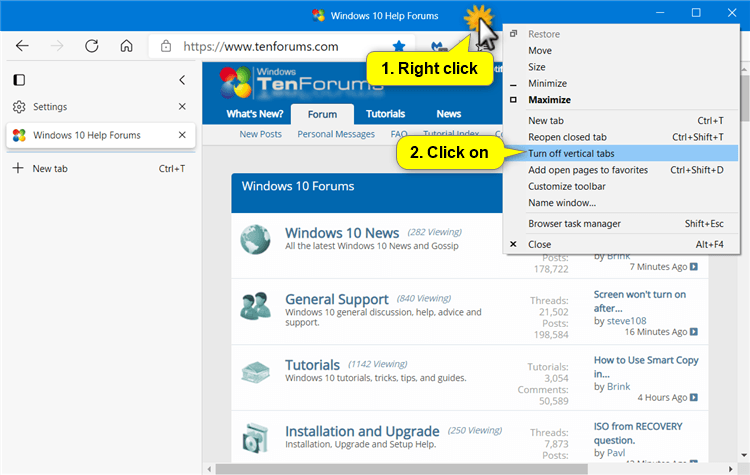Click the browser Back arrow
Image resolution: width=750 pixels, height=475 pixels.
22,46
